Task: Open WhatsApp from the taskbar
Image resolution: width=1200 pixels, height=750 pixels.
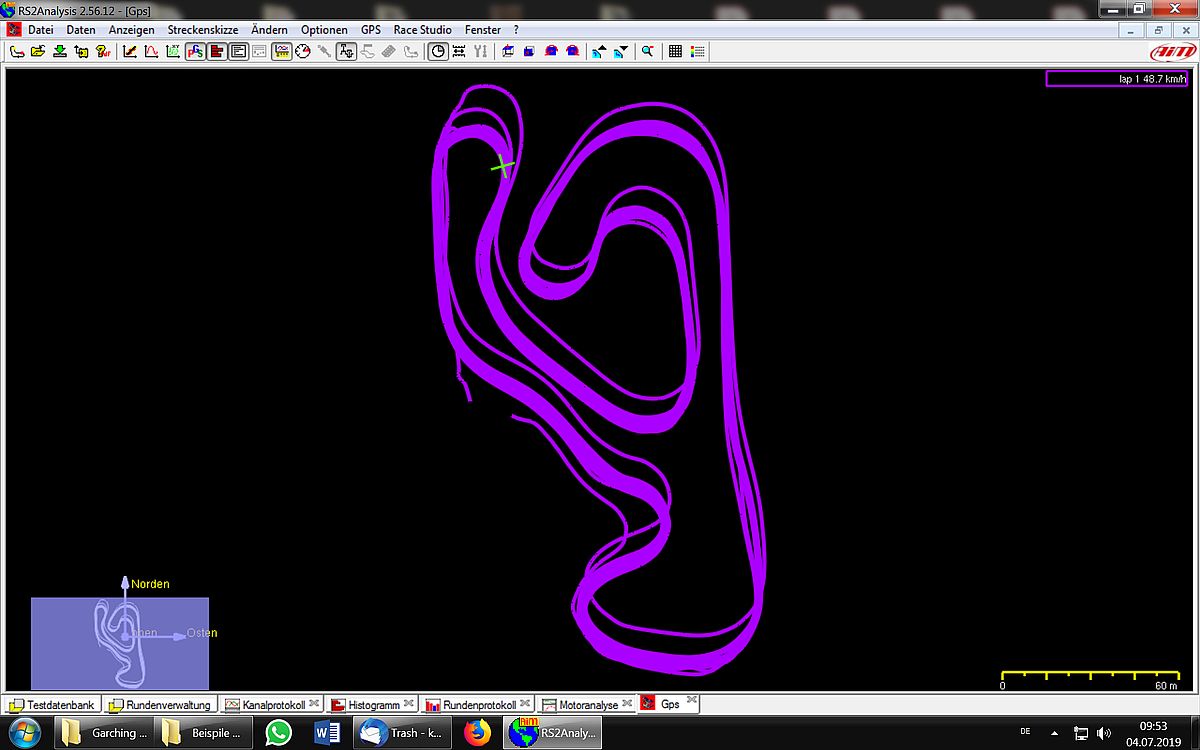Action: pyautogui.click(x=279, y=733)
